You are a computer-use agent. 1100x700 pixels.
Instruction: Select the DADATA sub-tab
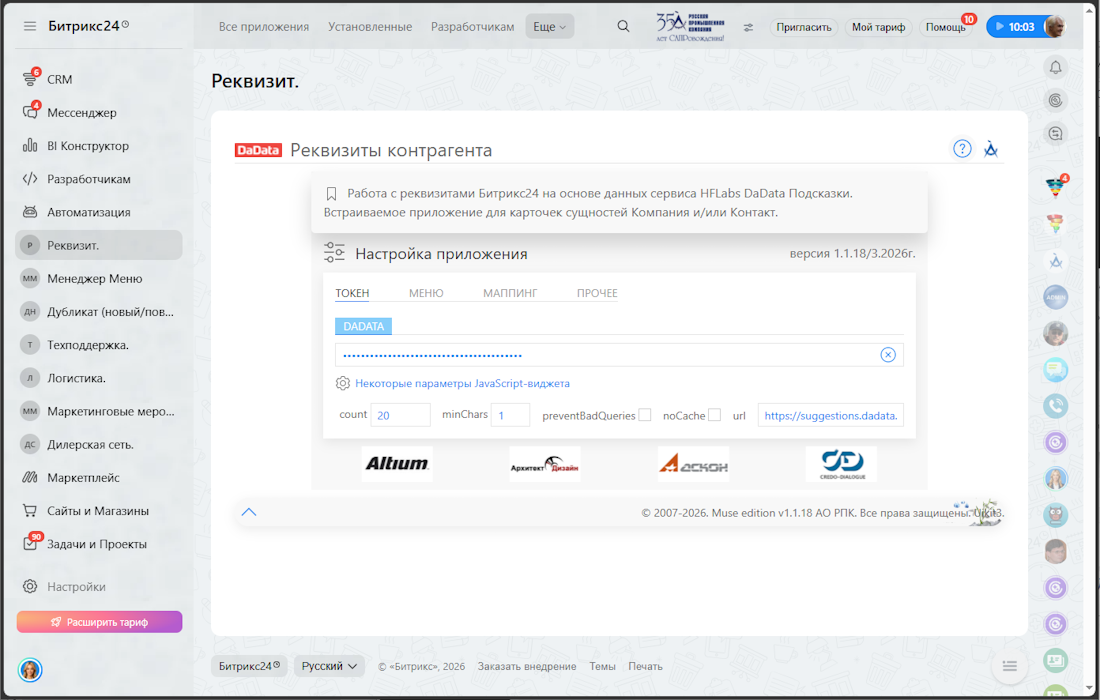(x=363, y=326)
